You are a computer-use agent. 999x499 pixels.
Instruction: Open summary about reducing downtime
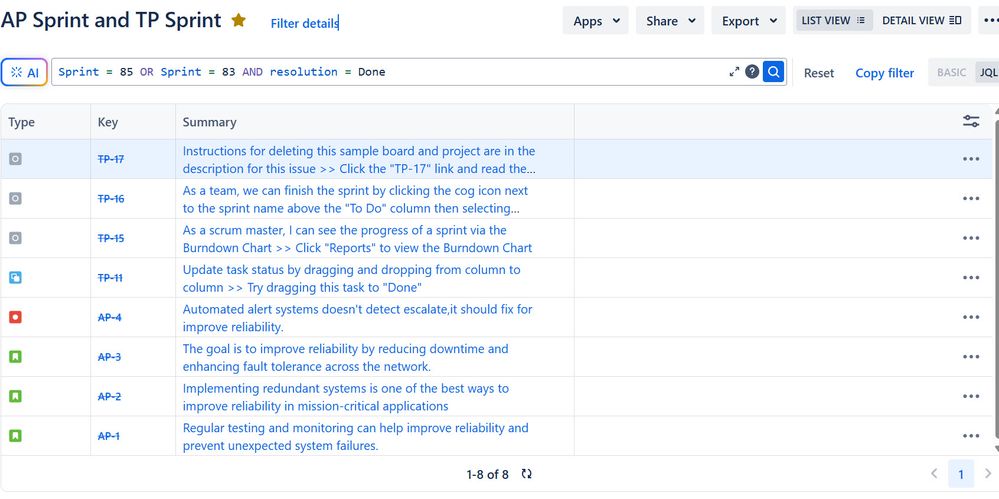coord(345,358)
